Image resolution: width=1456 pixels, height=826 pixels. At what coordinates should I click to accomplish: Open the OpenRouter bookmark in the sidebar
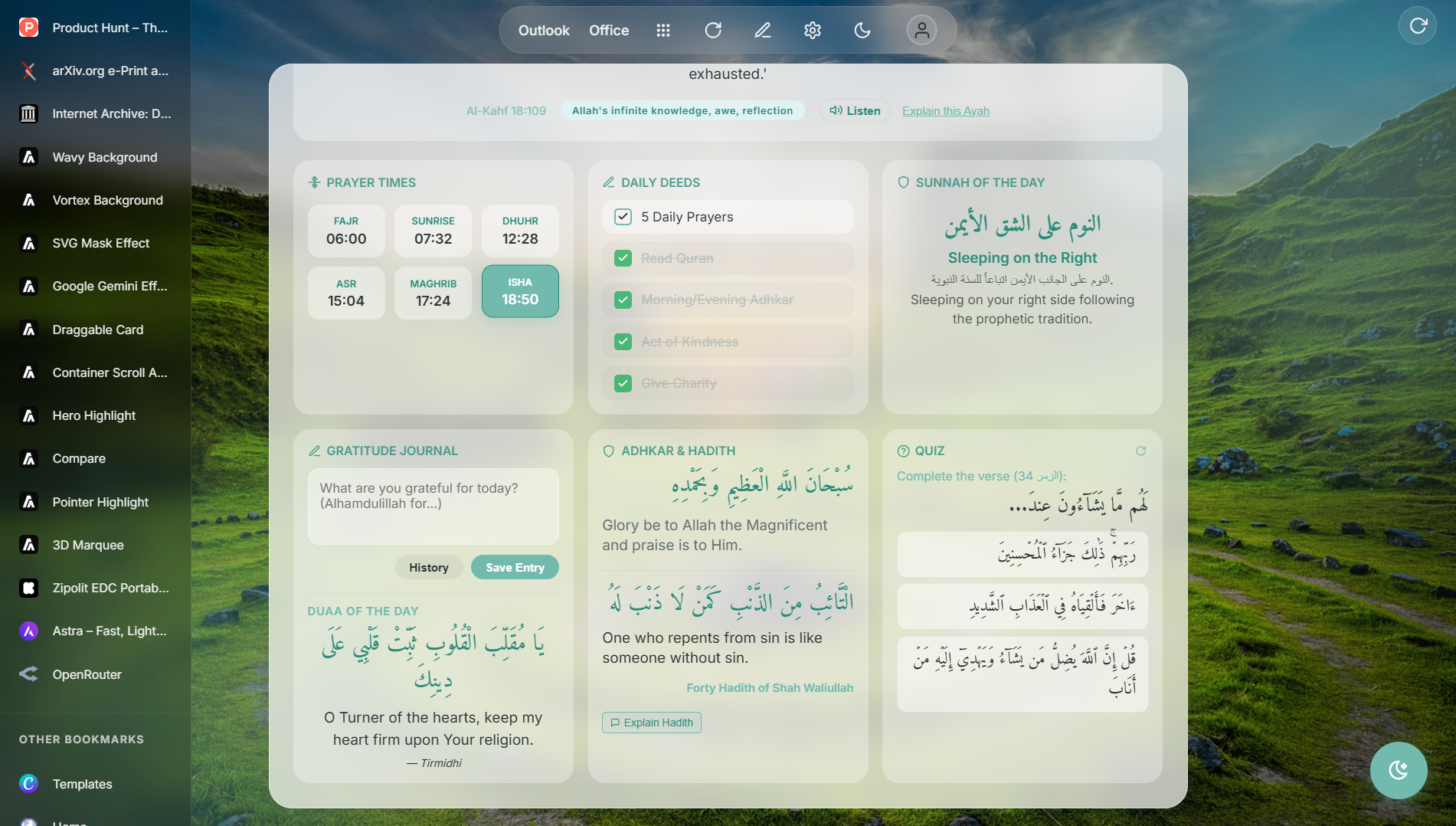87,674
